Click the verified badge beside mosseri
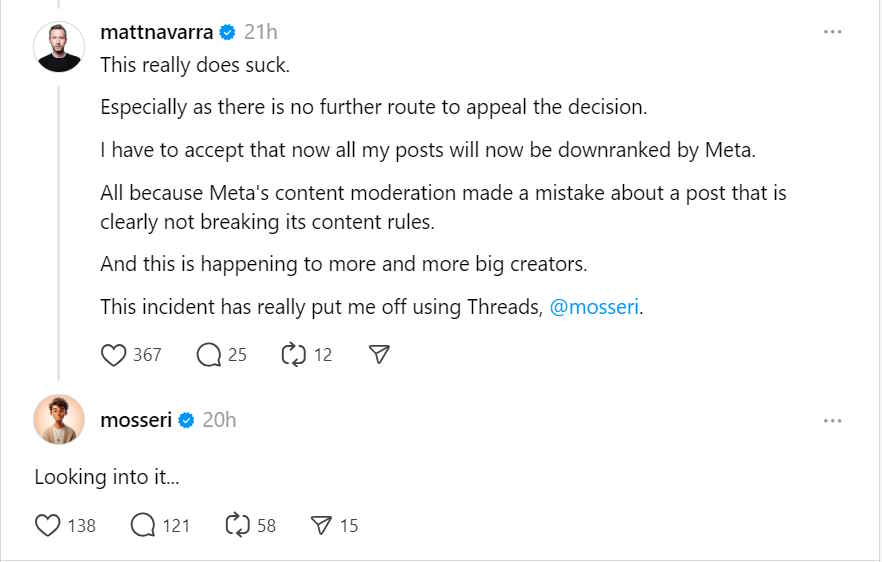Image resolution: width=882 pixels, height=562 pixels. [186, 420]
